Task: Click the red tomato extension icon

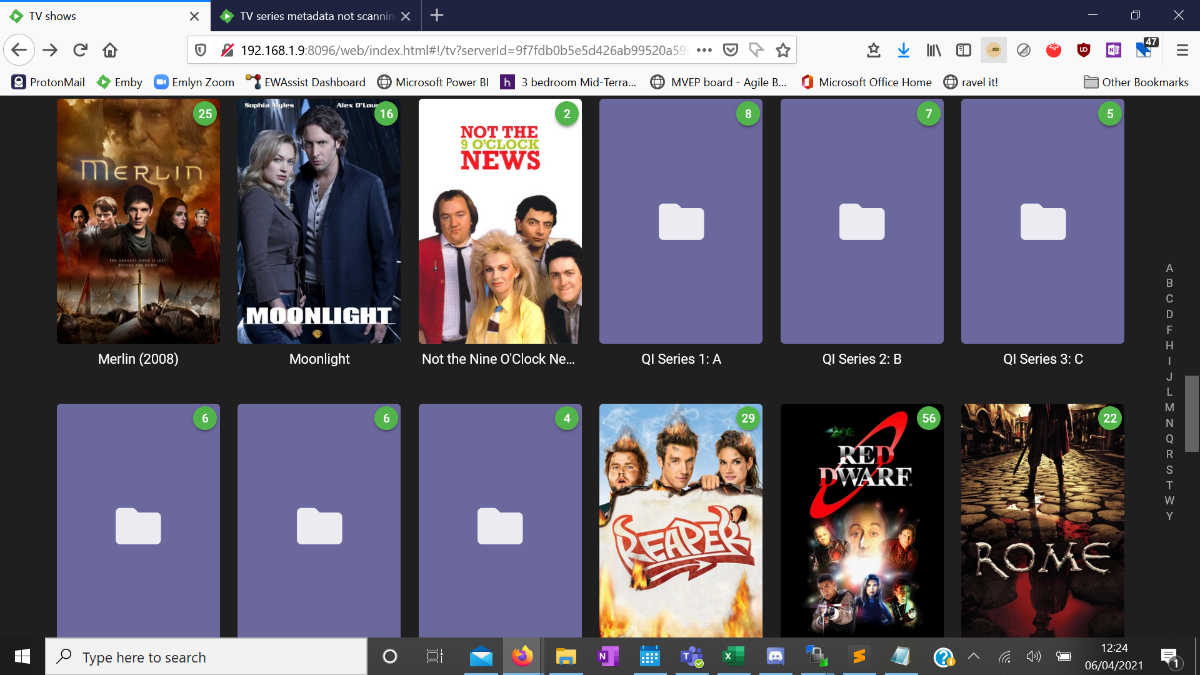Action: point(1054,50)
